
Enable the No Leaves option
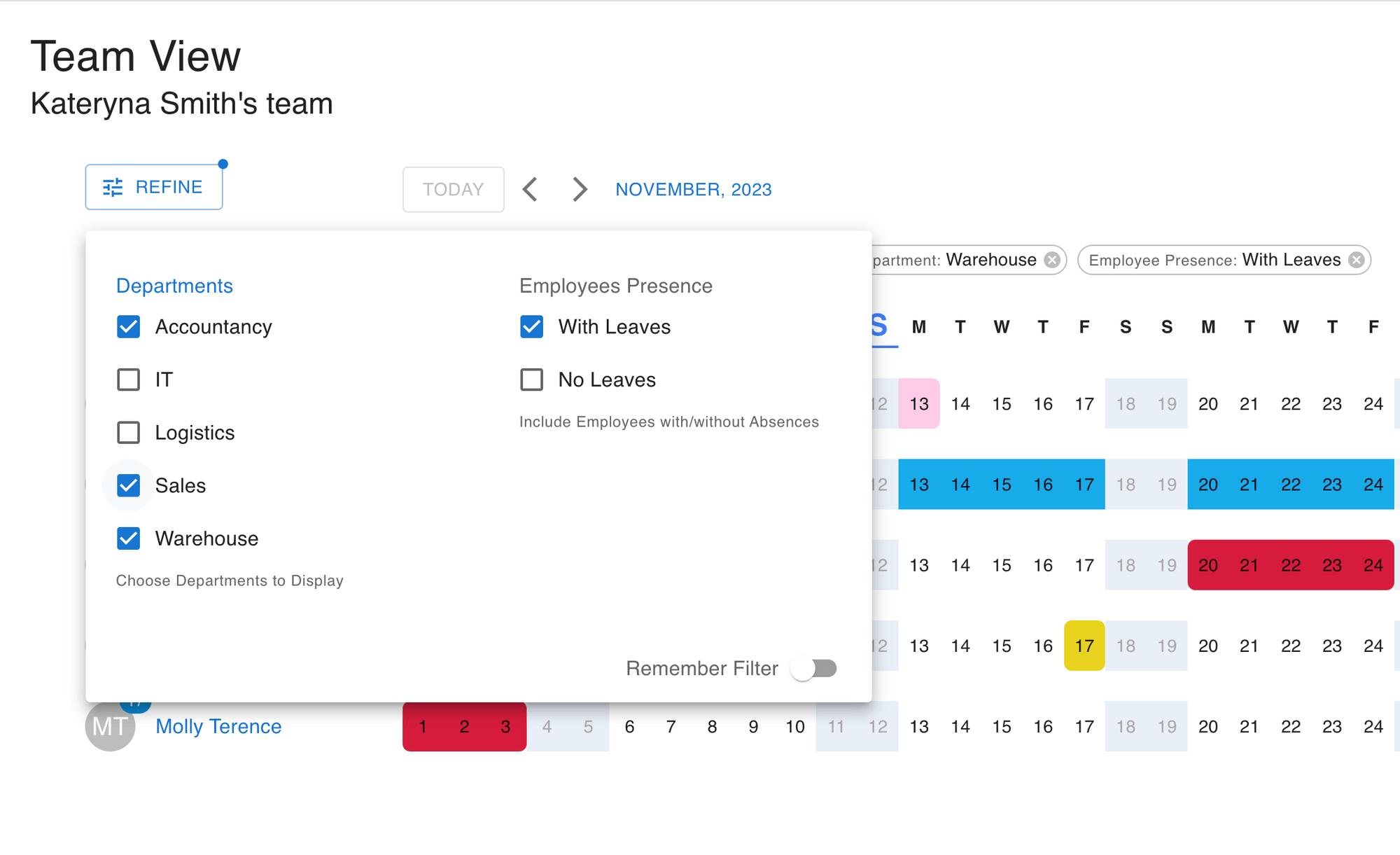(x=532, y=380)
